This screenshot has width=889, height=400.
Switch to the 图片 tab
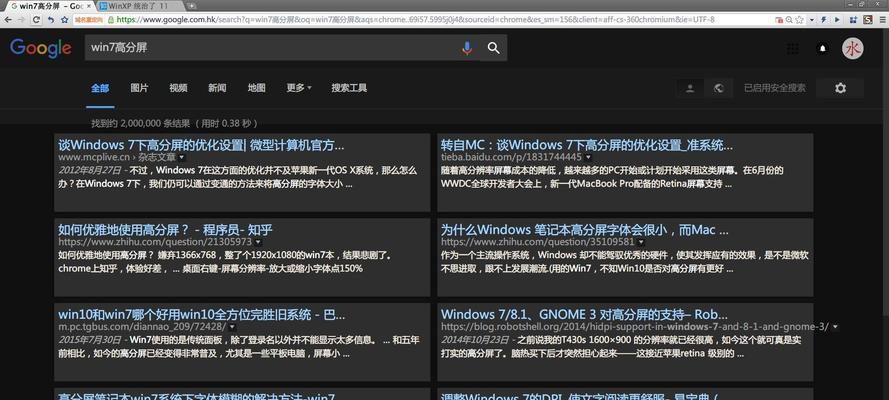point(139,88)
